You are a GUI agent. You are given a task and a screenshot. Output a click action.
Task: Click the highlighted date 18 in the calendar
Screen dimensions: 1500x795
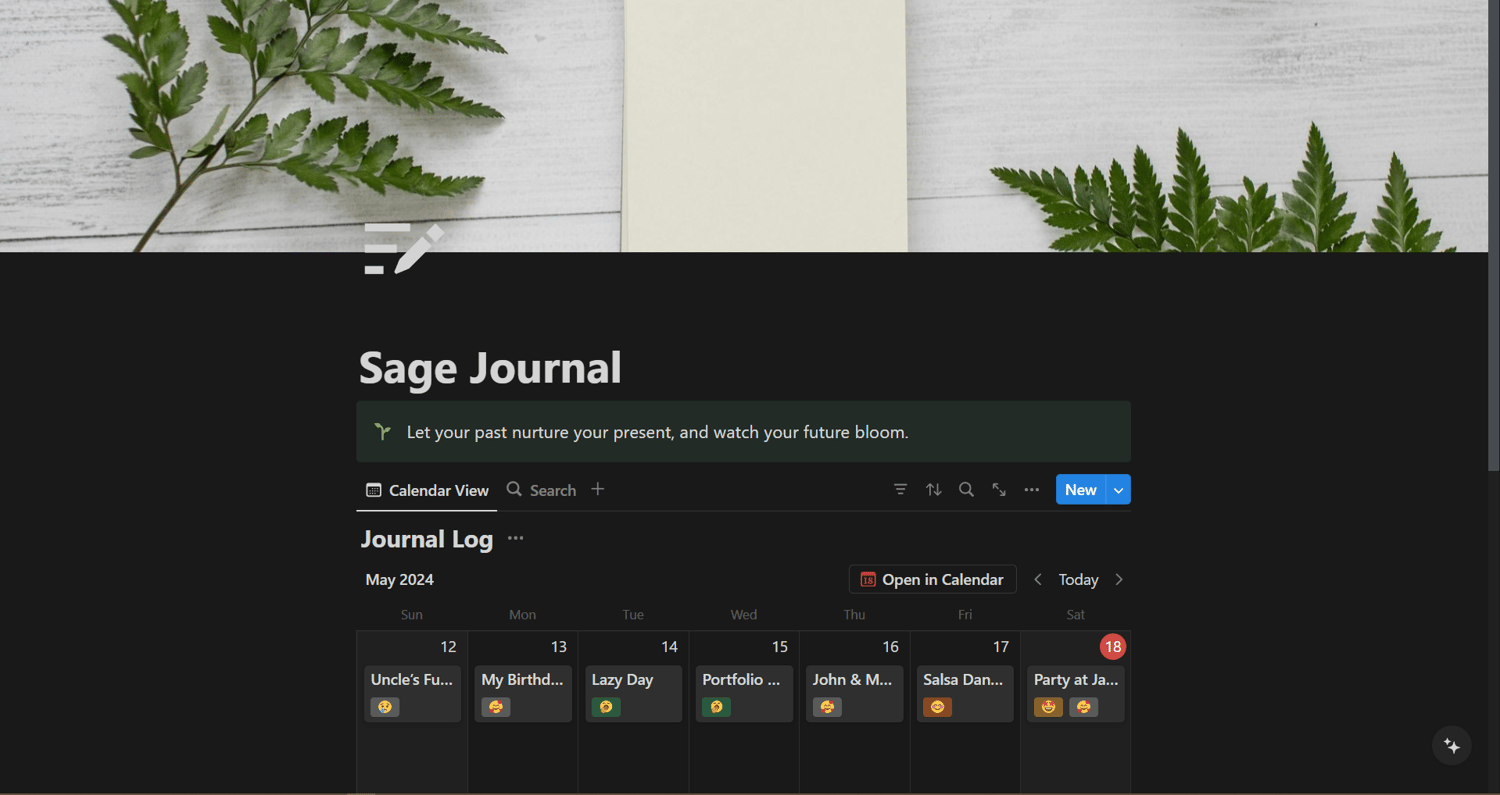tap(1113, 647)
